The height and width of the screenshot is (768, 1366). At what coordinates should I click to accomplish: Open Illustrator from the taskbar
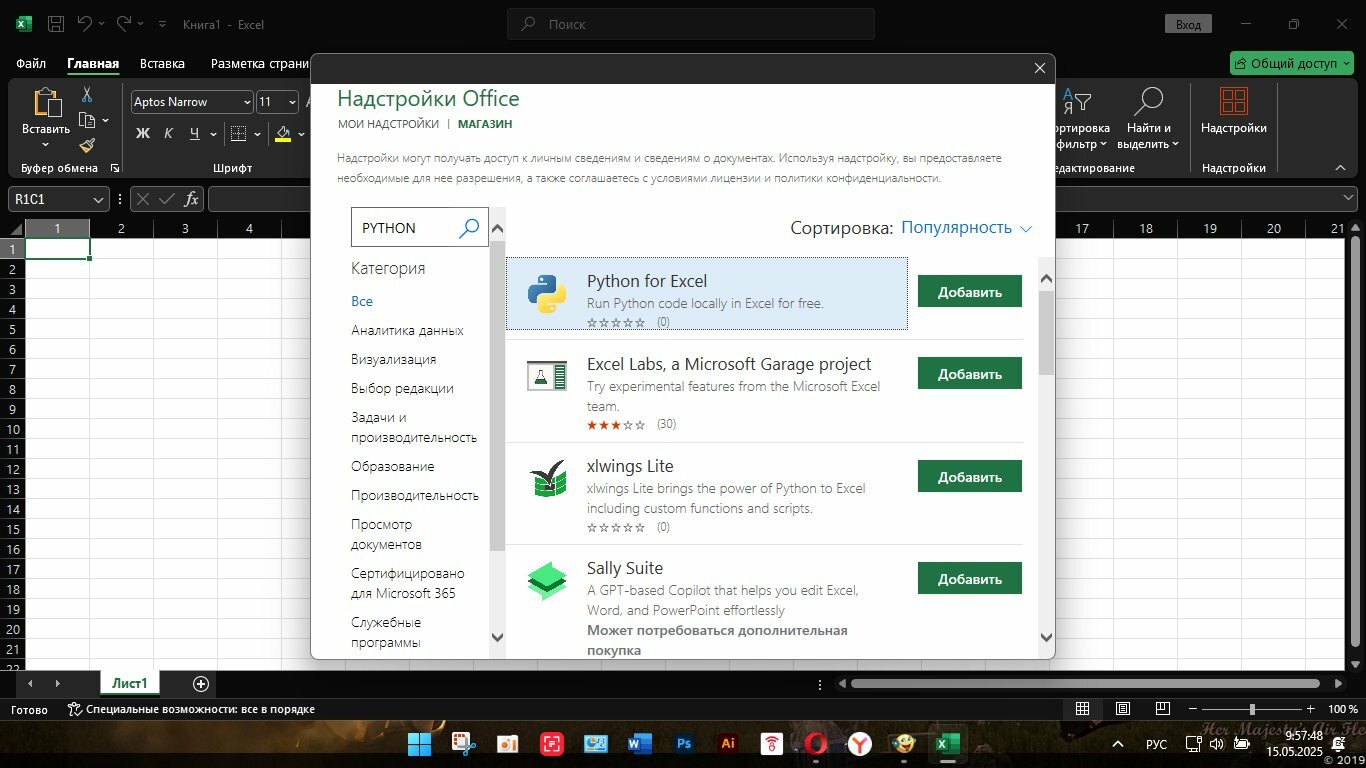click(x=728, y=744)
